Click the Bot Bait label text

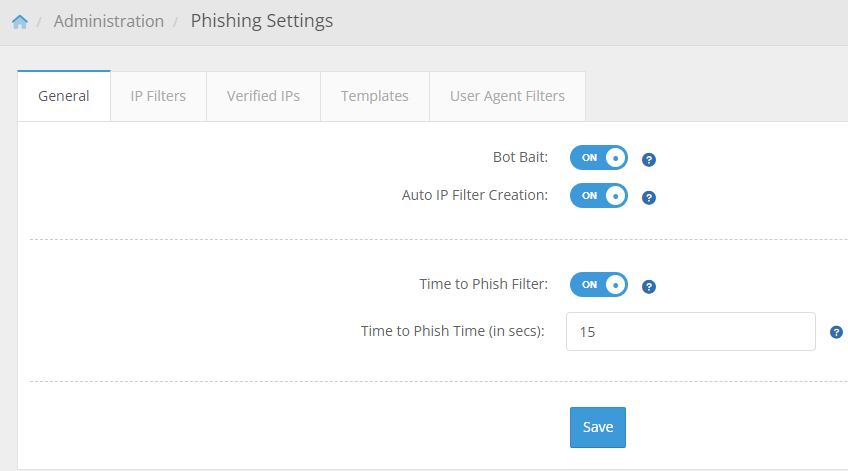click(520, 157)
